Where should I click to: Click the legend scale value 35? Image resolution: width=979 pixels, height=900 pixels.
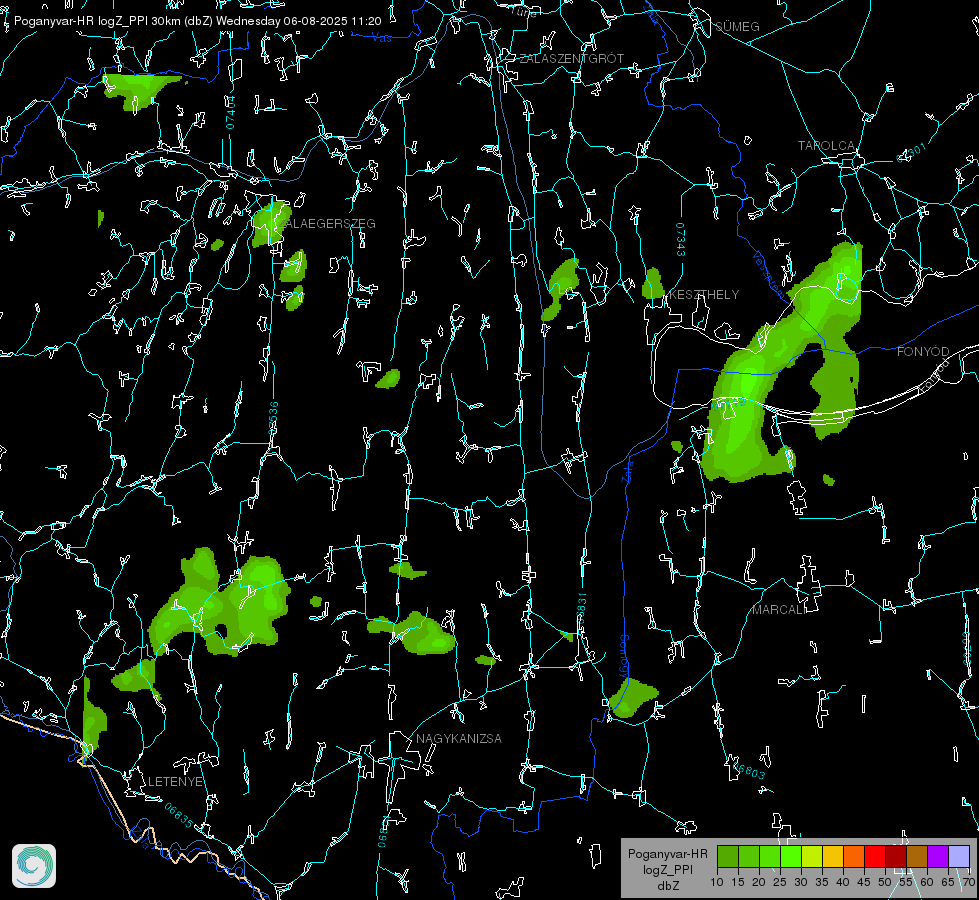822,883
